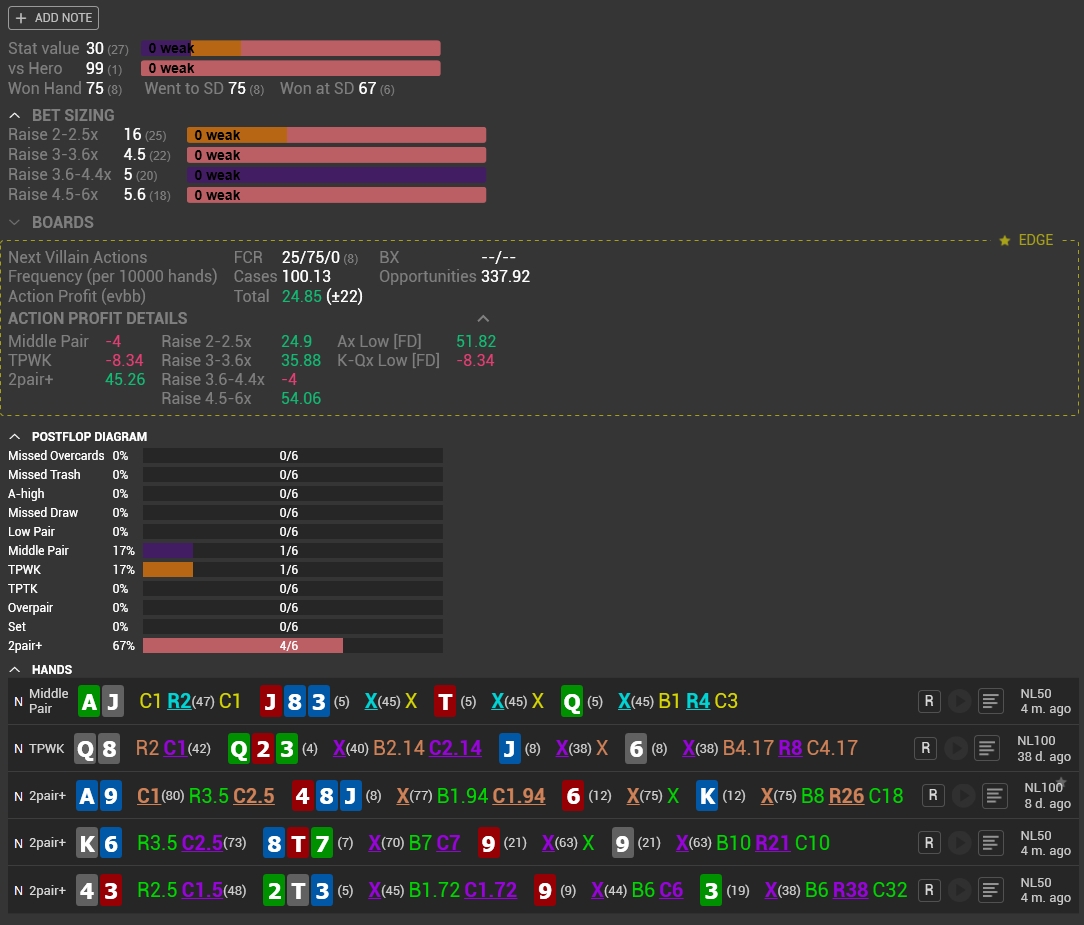Click the Raise 3-3.6x weakness bar

[x=336, y=155]
